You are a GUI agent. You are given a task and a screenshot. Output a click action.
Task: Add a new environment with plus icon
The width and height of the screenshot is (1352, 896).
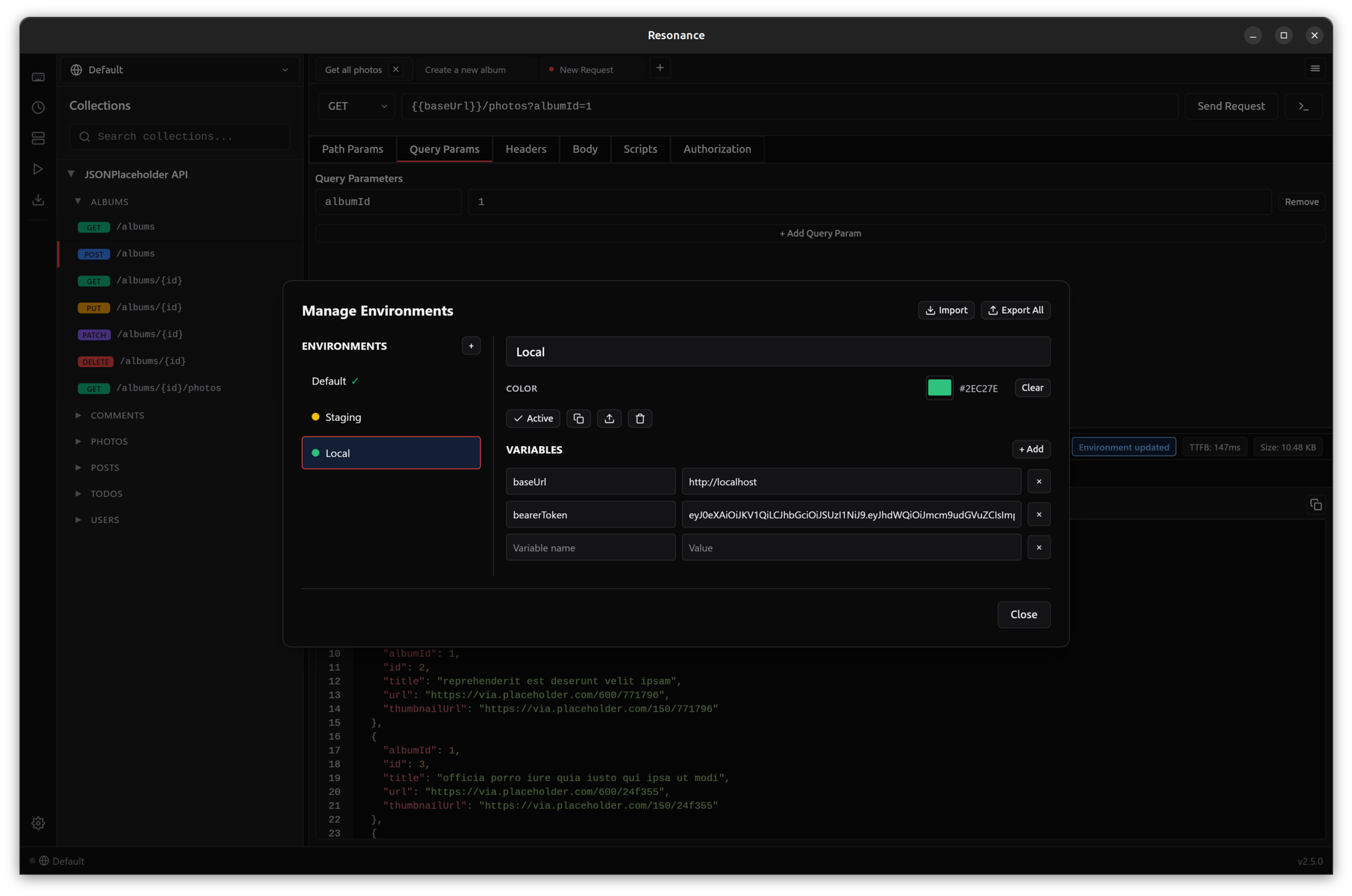point(471,346)
